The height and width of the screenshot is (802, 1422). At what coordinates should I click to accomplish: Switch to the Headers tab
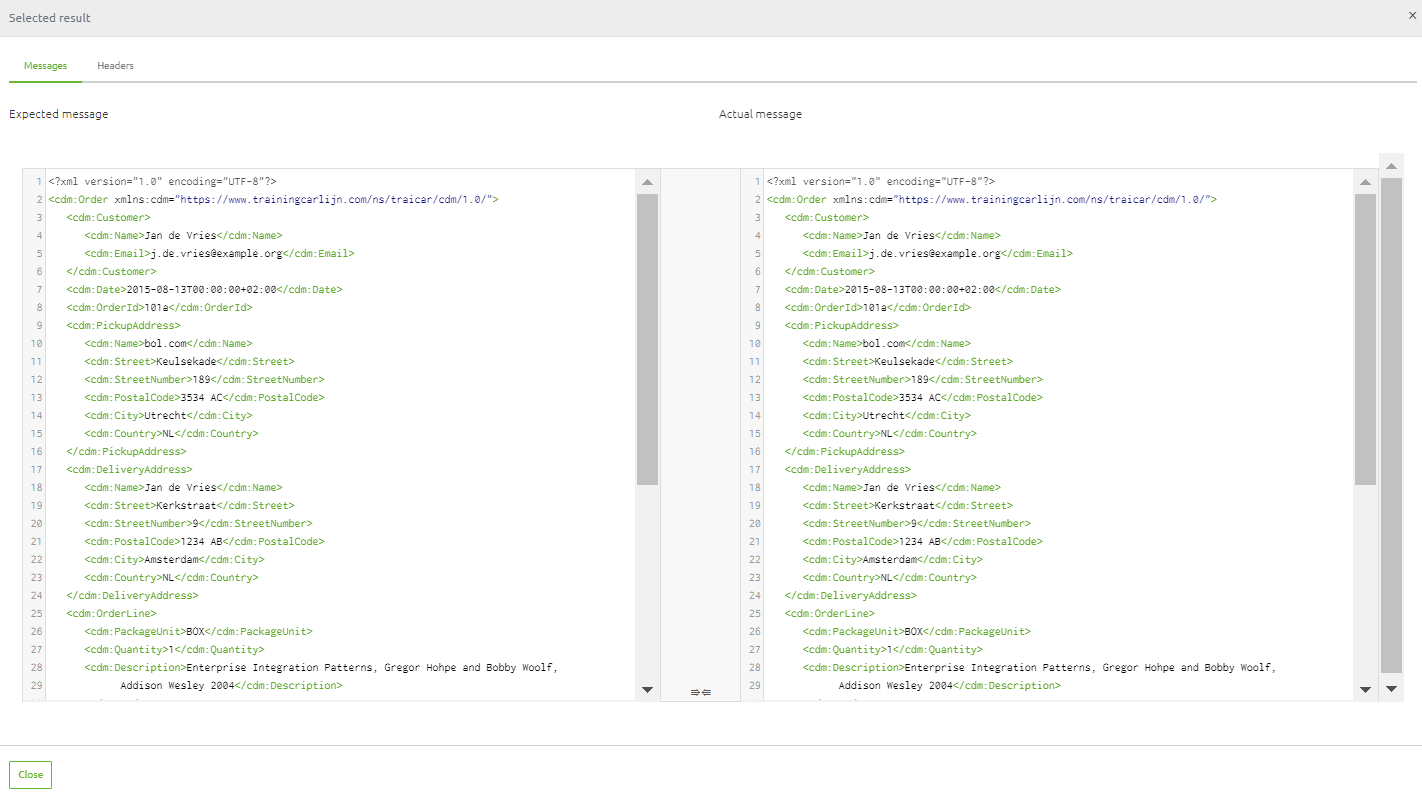115,65
